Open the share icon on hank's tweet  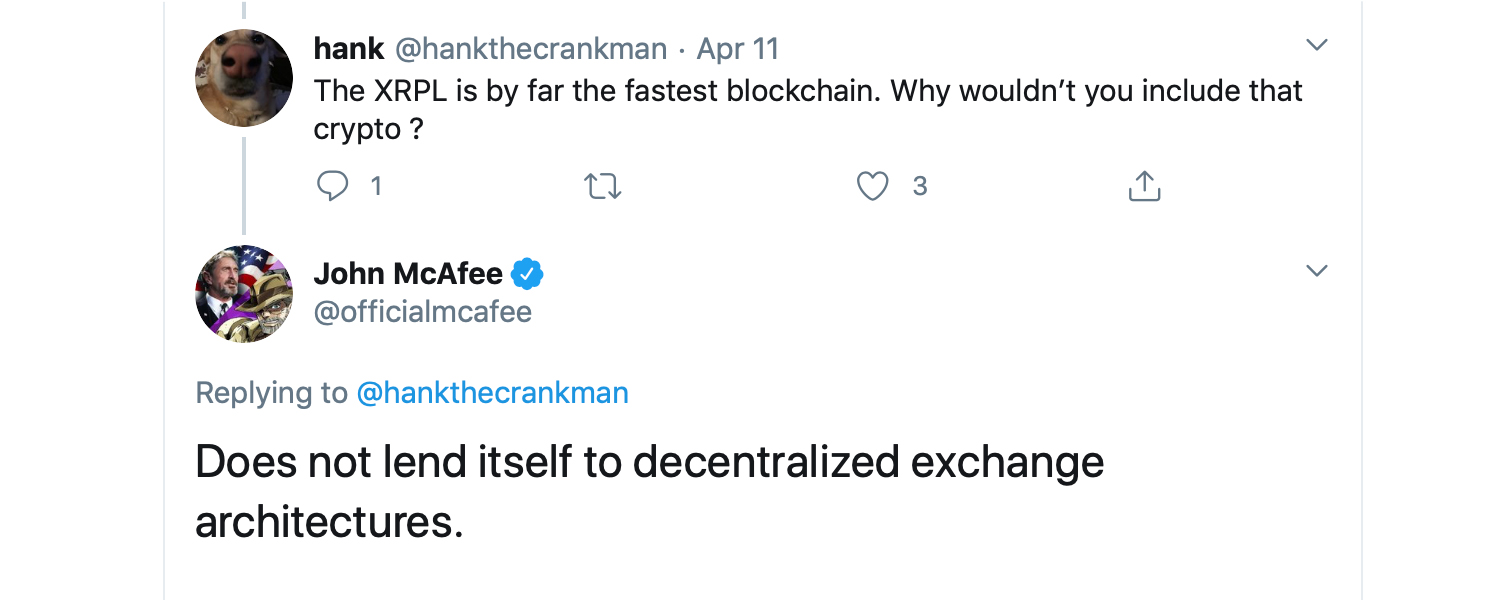coord(1143,186)
